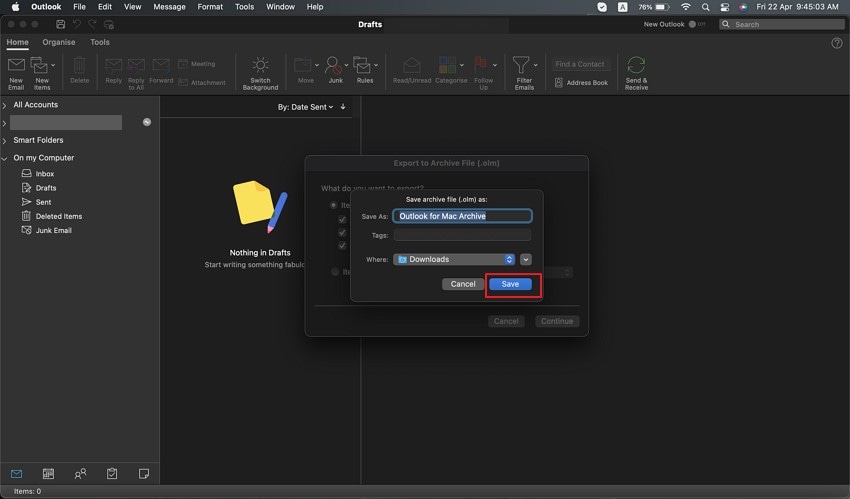Click the New Items icon
Screen dimensions: 850x499
click(39, 65)
